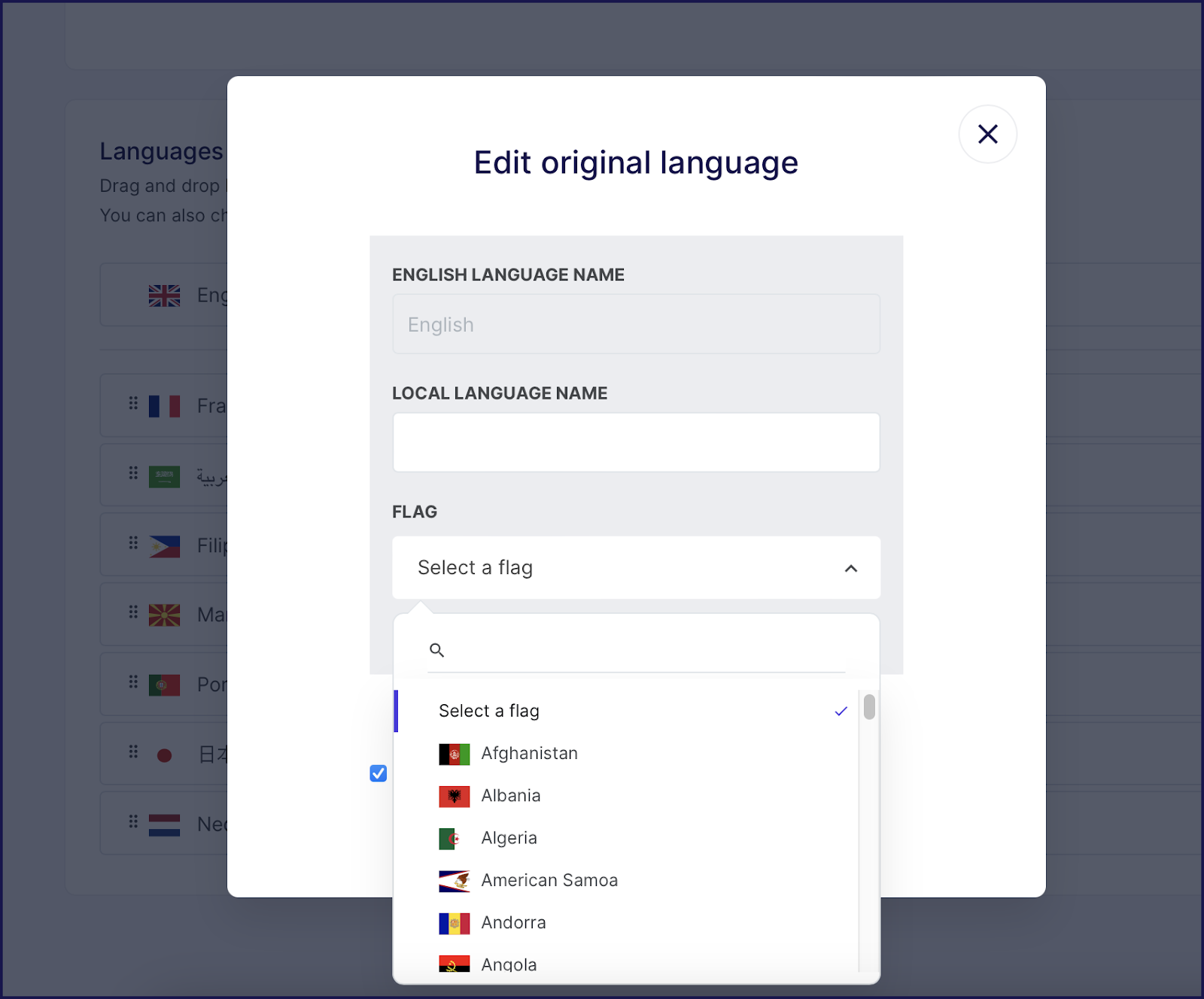Image resolution: width=1204 pixels, height=999 pixels.
Task: Click the 'Languages' heading in background page
Action: [162, 152]
